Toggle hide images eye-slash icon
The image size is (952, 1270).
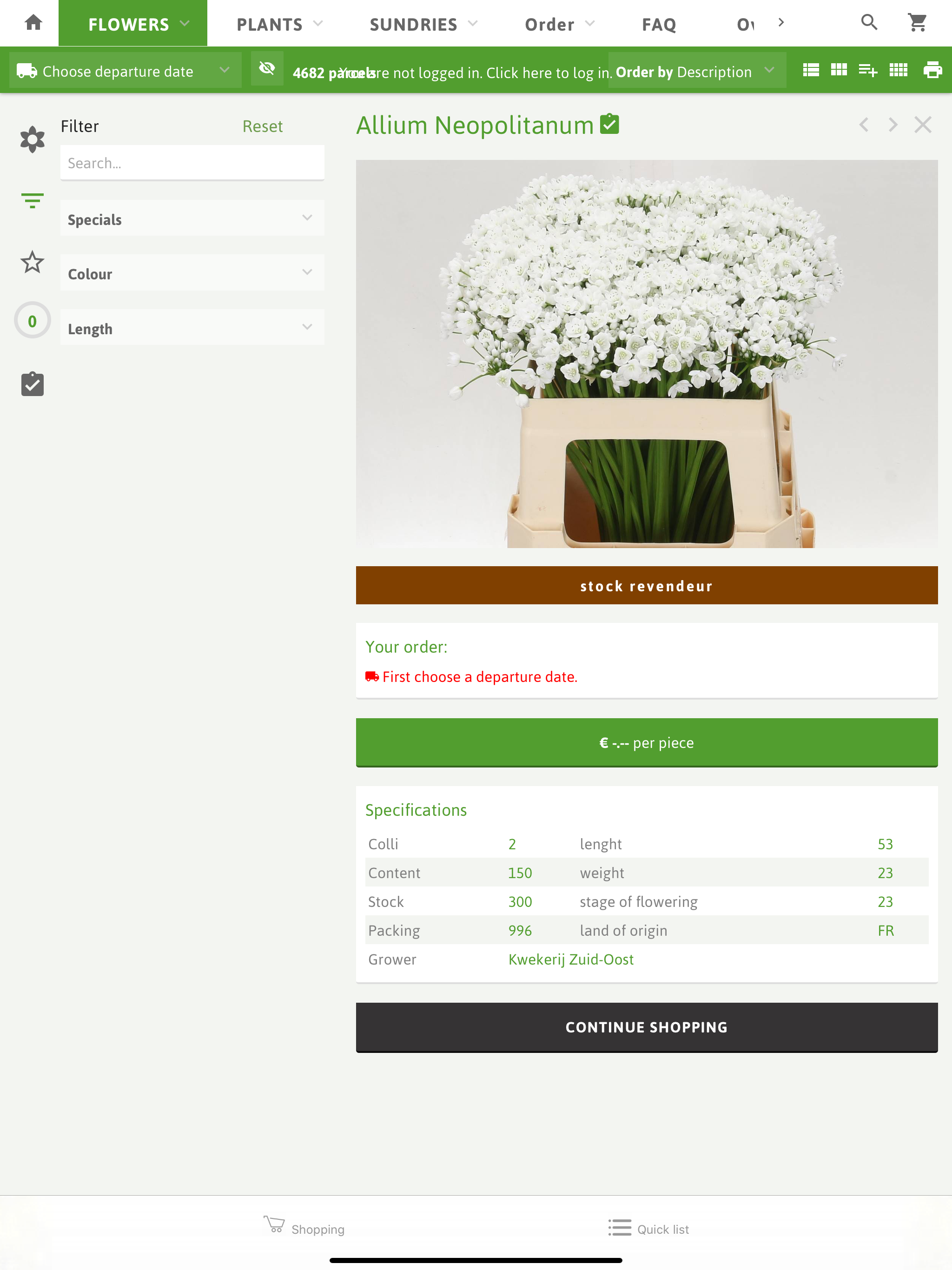tap(267, 69)
